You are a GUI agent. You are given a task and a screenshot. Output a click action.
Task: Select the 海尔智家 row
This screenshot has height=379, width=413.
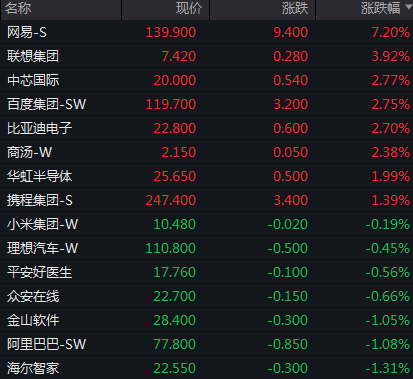tap(206, 368)
